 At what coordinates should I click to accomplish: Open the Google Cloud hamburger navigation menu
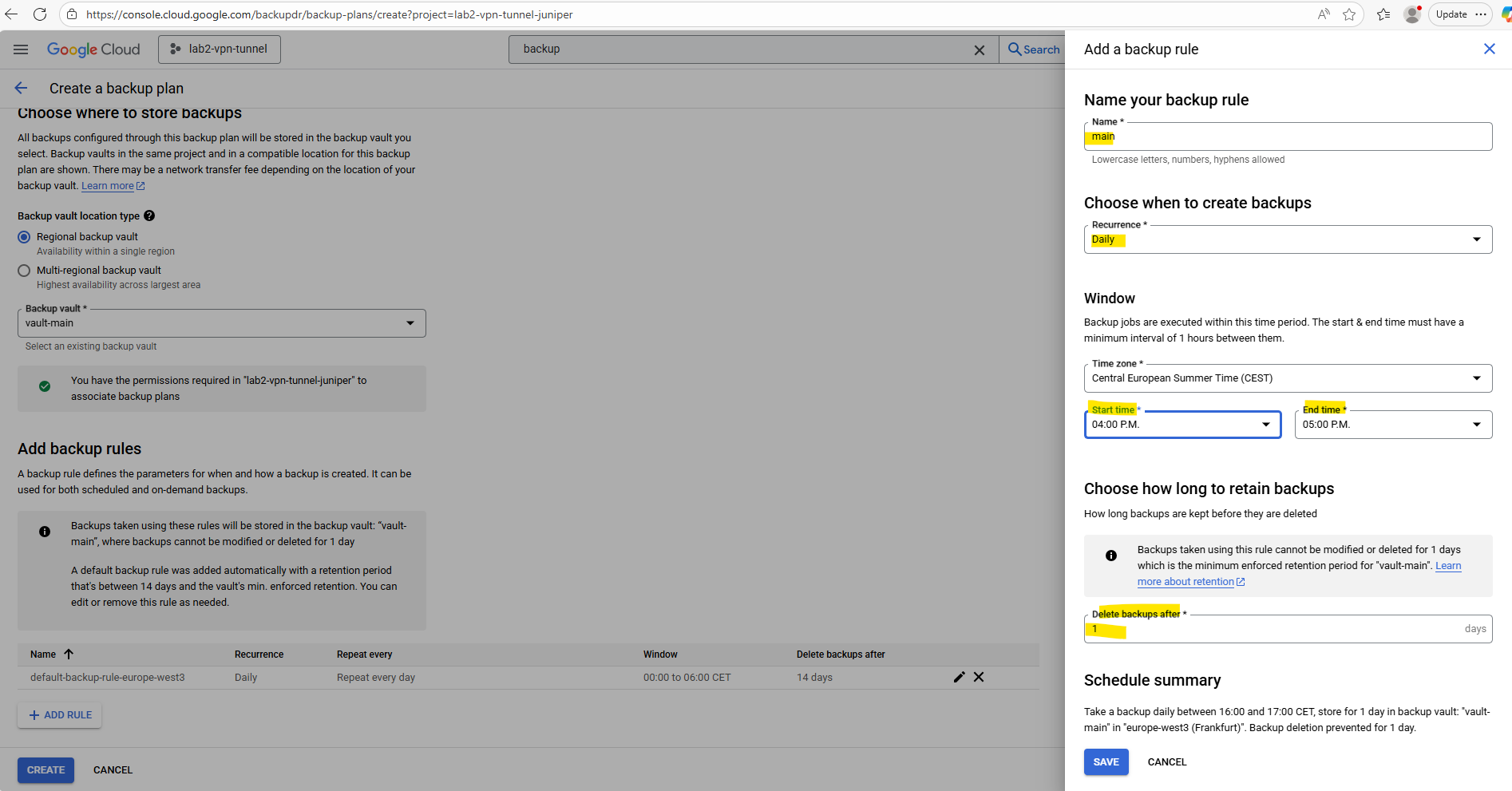pos(21,49)
